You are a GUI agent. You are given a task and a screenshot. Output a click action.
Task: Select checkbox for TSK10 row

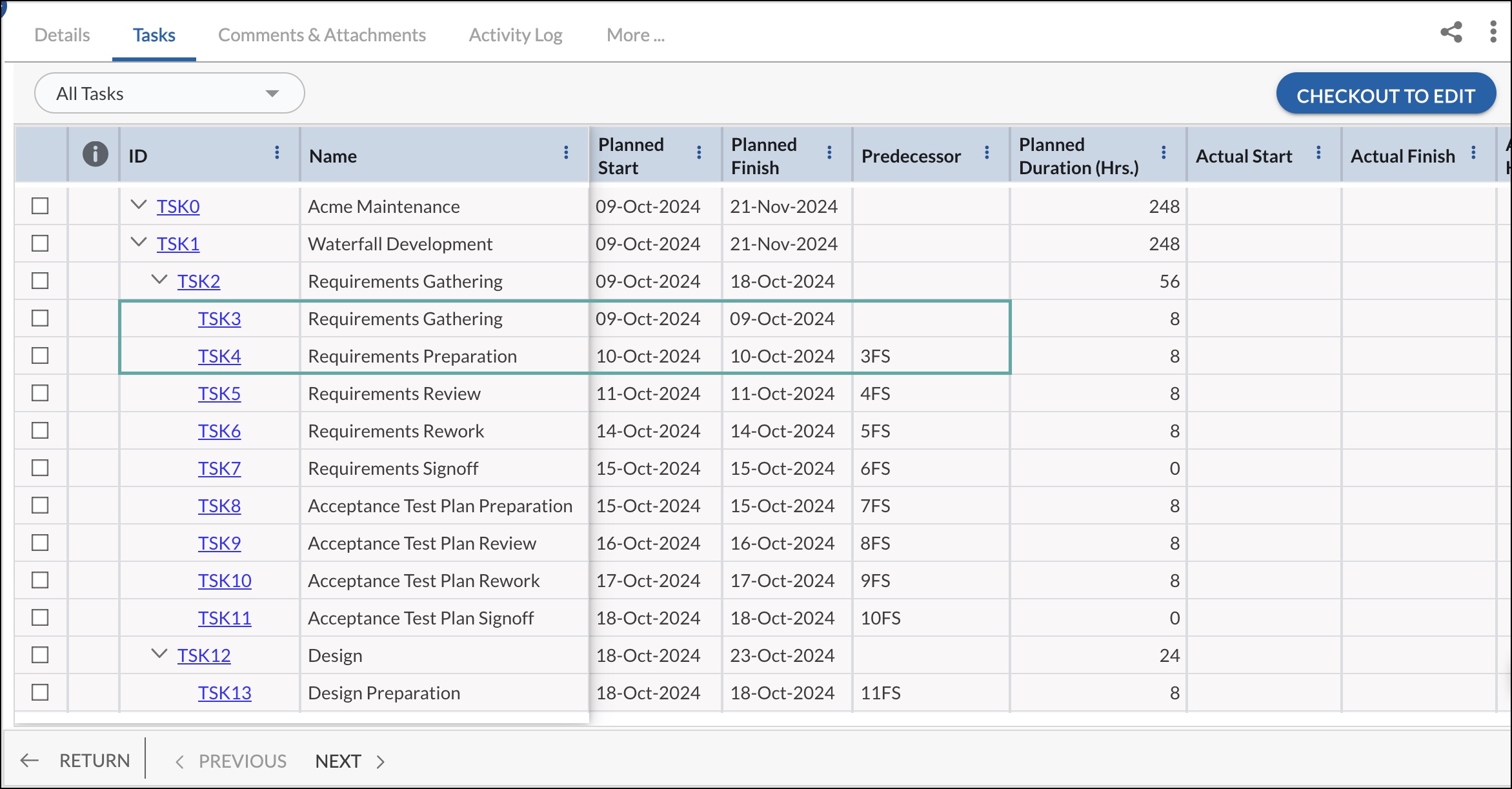[40, 580]
